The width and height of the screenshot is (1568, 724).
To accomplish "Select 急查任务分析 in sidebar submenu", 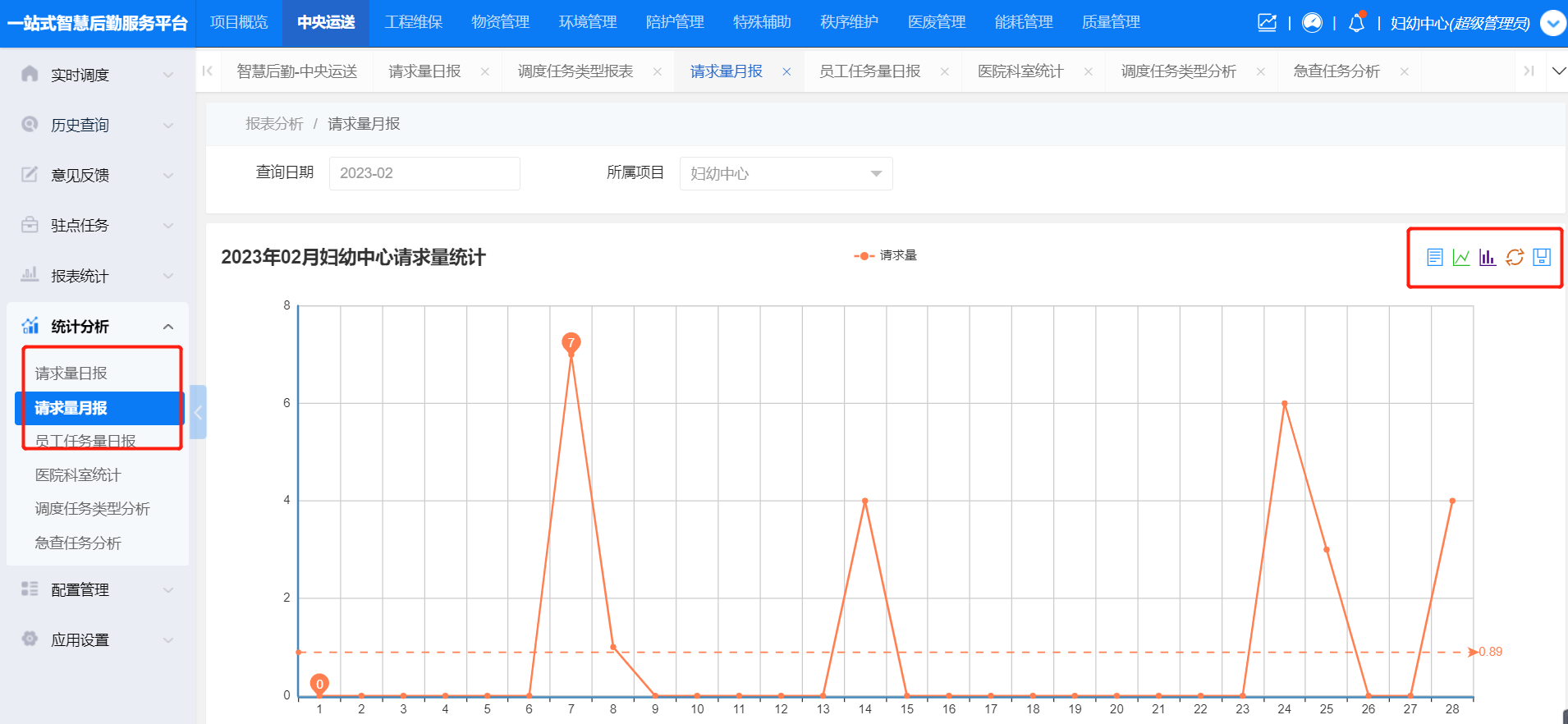I will [x=78, y=543].
